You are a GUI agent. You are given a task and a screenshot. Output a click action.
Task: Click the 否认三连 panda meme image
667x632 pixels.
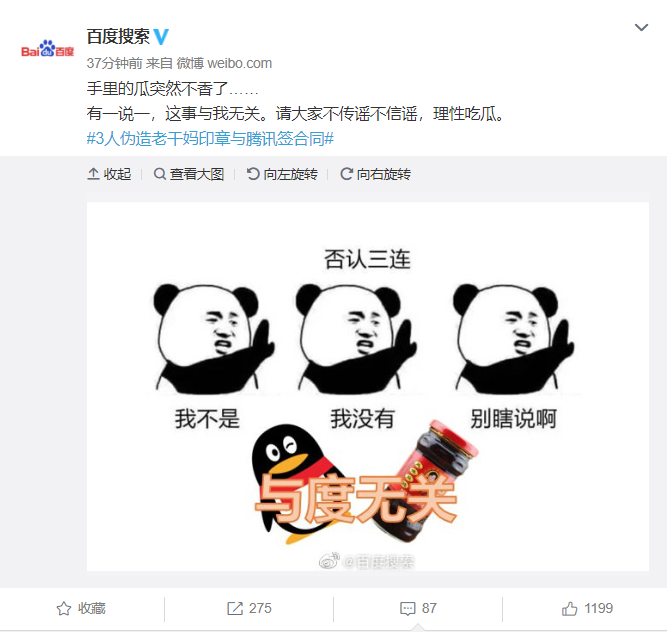pyautogui.click(x=368, y=386)
